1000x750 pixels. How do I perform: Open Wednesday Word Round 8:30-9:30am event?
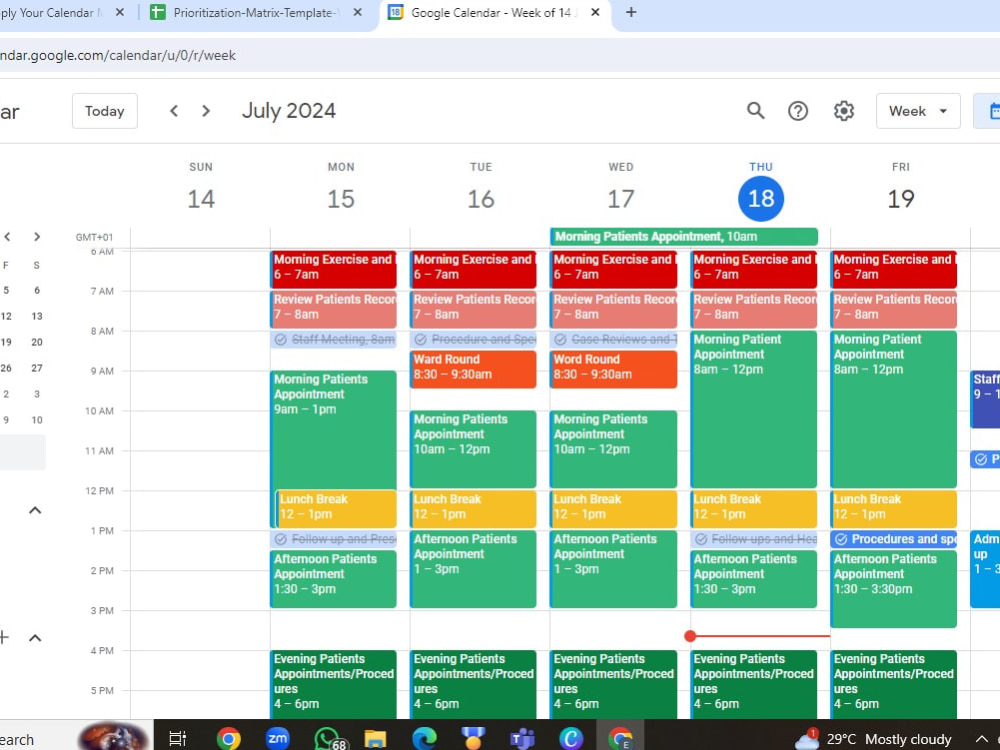(x=614, y=369)
